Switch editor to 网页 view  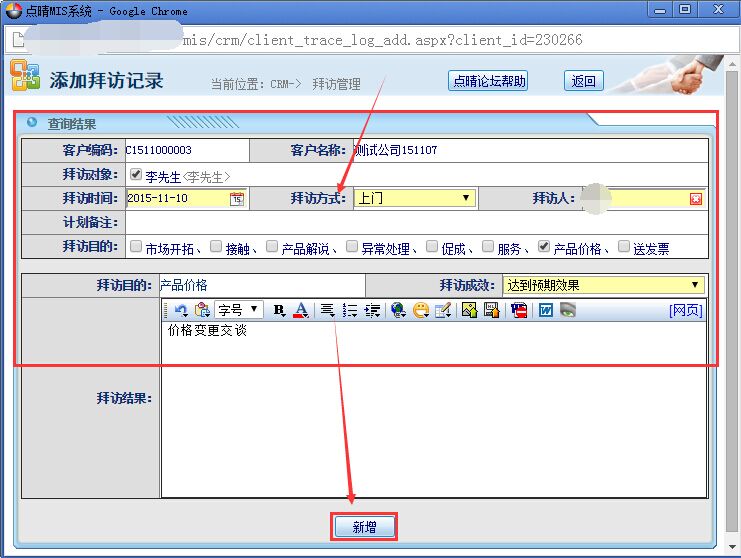click(x=685, y=310)
